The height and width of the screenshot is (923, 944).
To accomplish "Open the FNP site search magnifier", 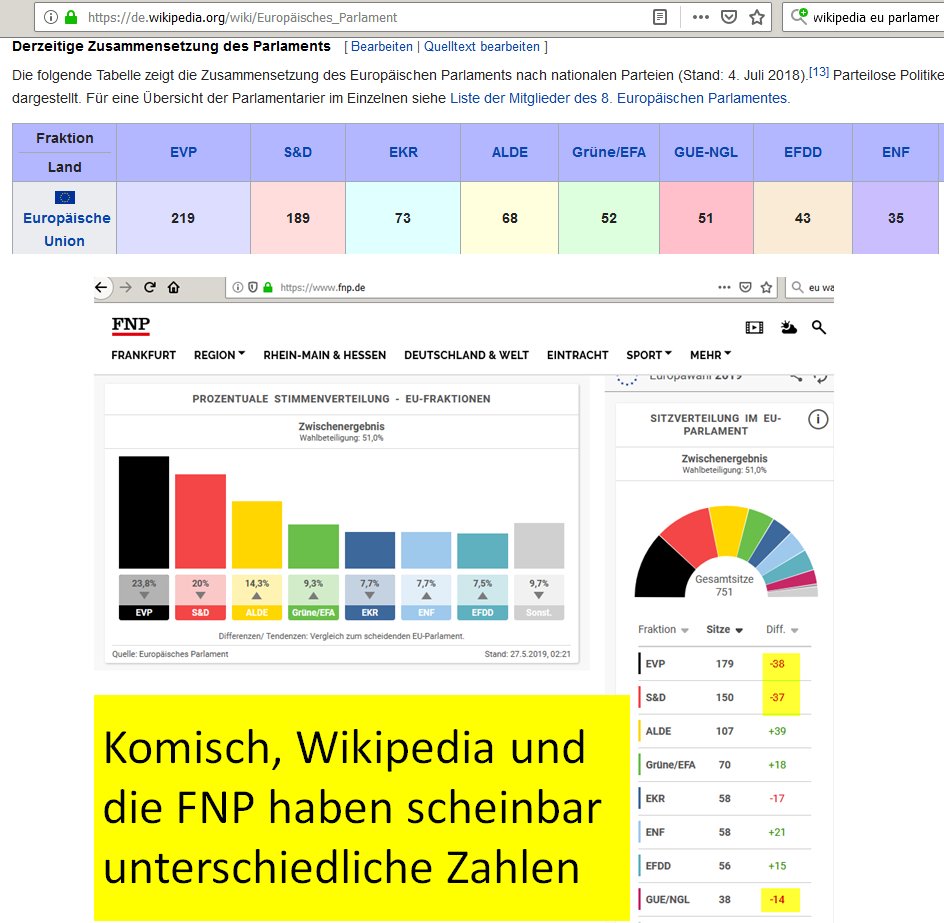I will click(819, 327).
